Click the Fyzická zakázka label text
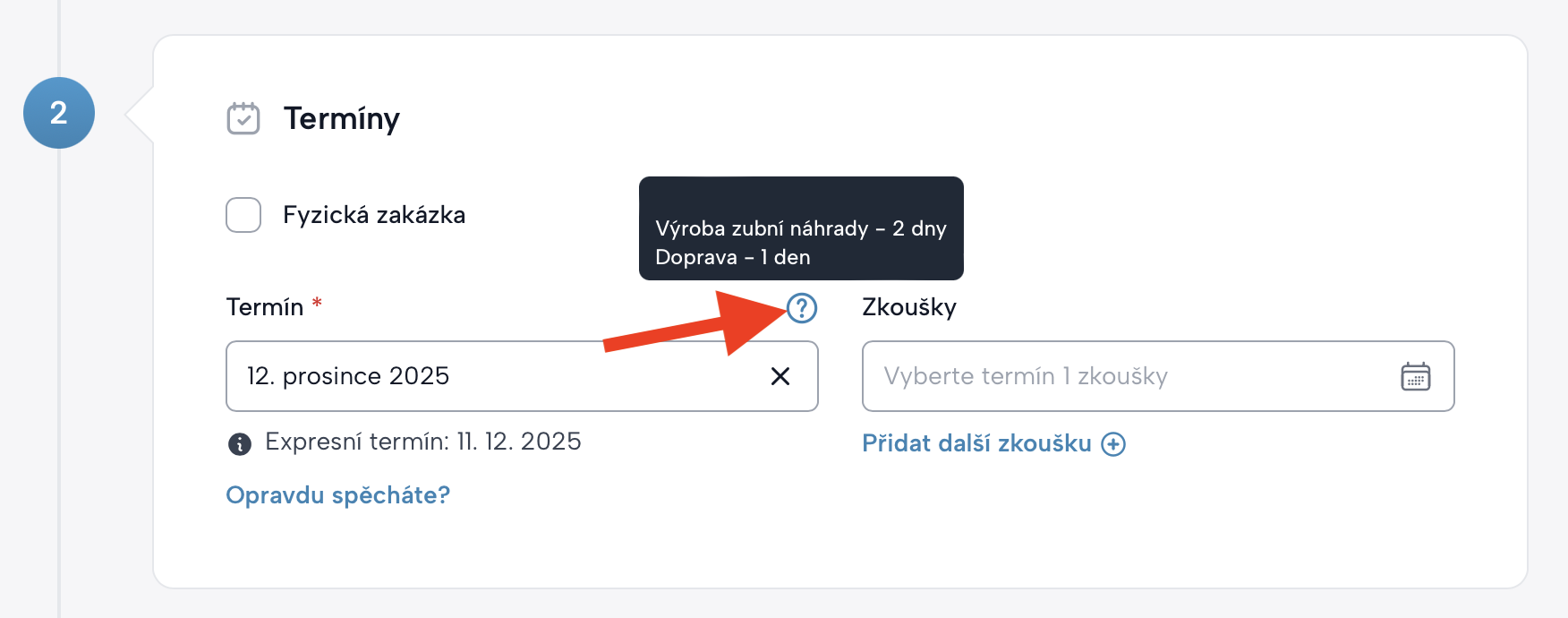Screen dimensions: 1568x618 pos(374,215)
